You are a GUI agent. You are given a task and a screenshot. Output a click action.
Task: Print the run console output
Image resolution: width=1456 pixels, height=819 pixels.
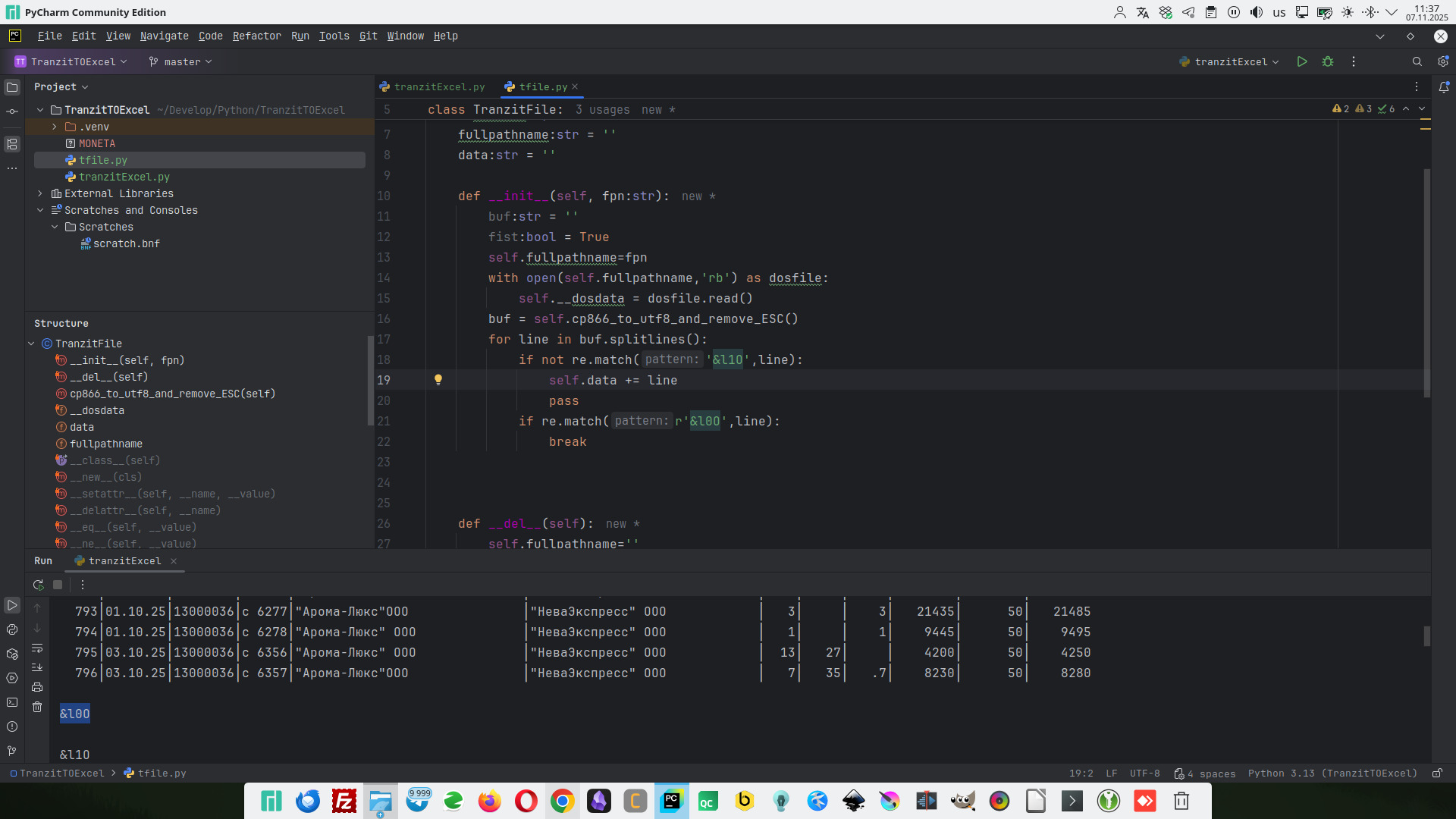37,687
